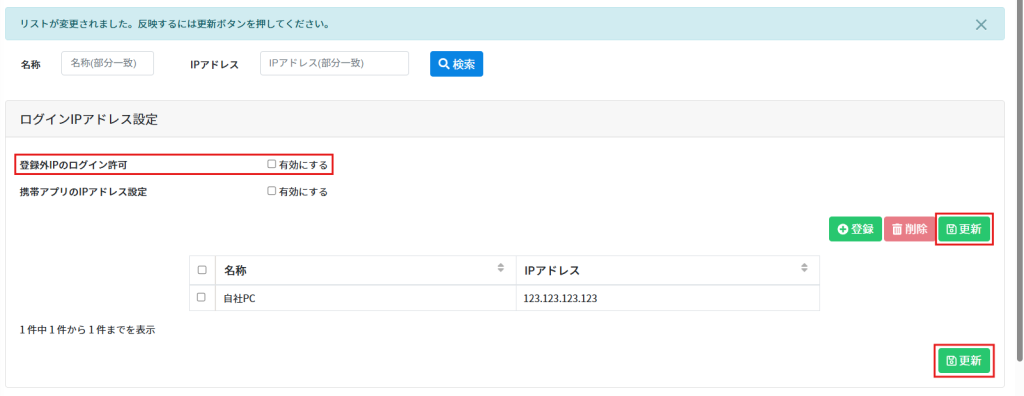Focus the IPアドレス search input field
The width and height of the screenshot is (1024, 396).
coord(334,63)
